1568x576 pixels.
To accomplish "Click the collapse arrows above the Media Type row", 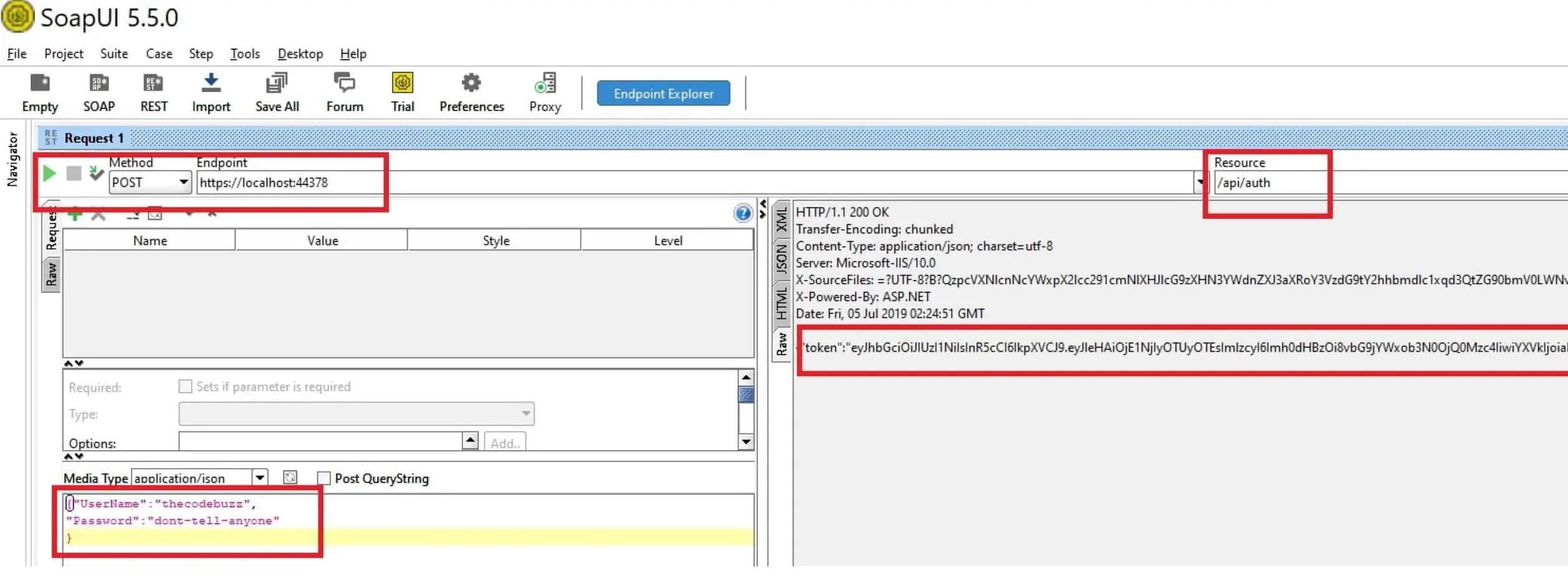I will point(74,456).
